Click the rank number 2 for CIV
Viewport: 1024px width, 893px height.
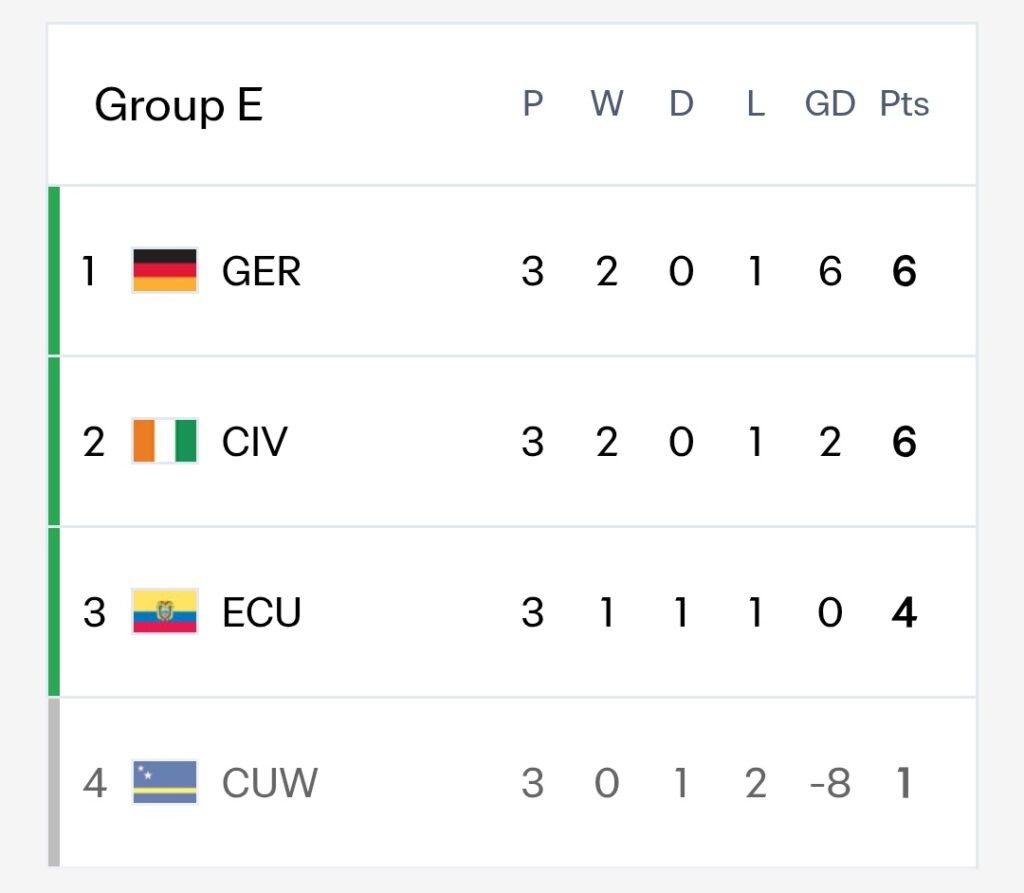(93, 442)
